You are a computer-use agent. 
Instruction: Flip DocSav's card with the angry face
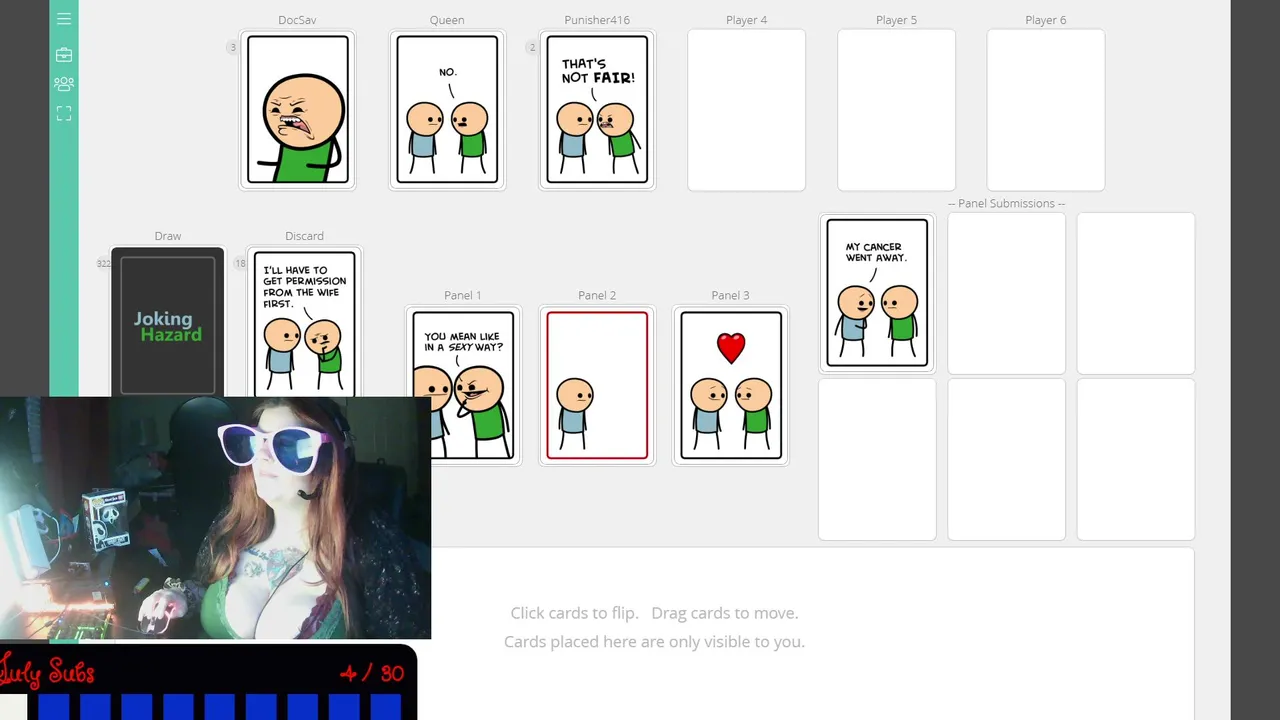coord(298,110)
